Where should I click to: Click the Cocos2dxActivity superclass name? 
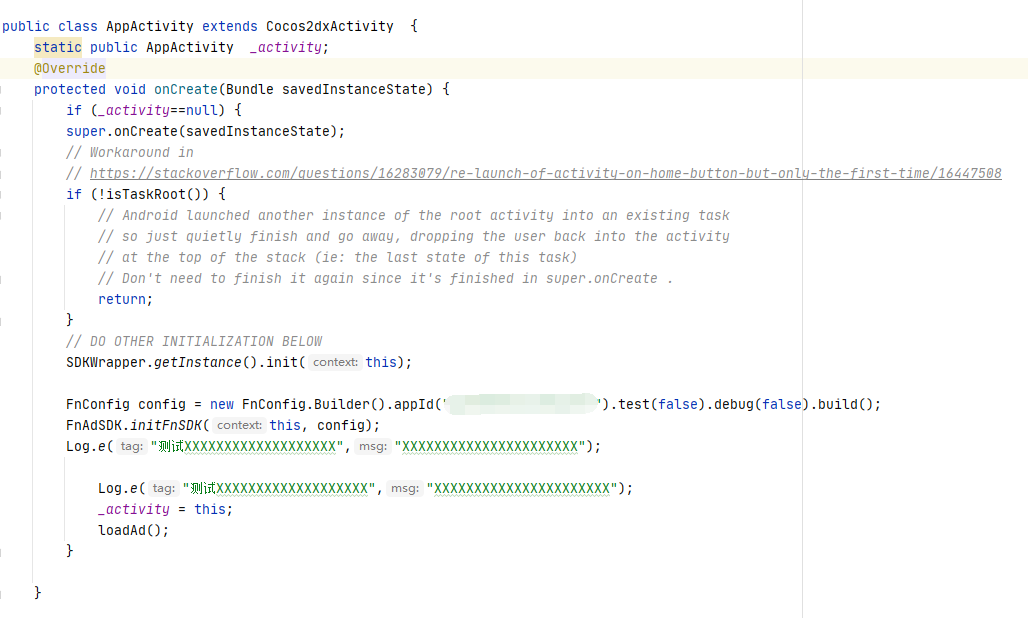329,26
